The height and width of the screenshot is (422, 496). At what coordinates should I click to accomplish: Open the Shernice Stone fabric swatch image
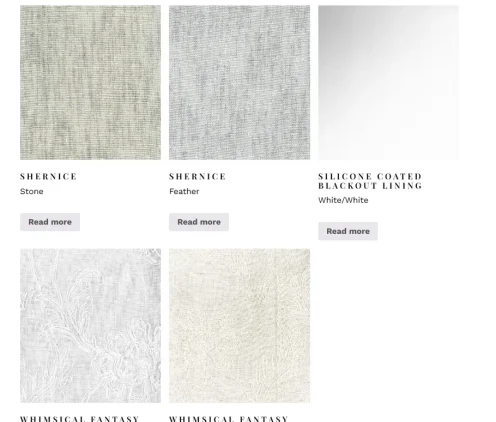[x=90, y=82]
